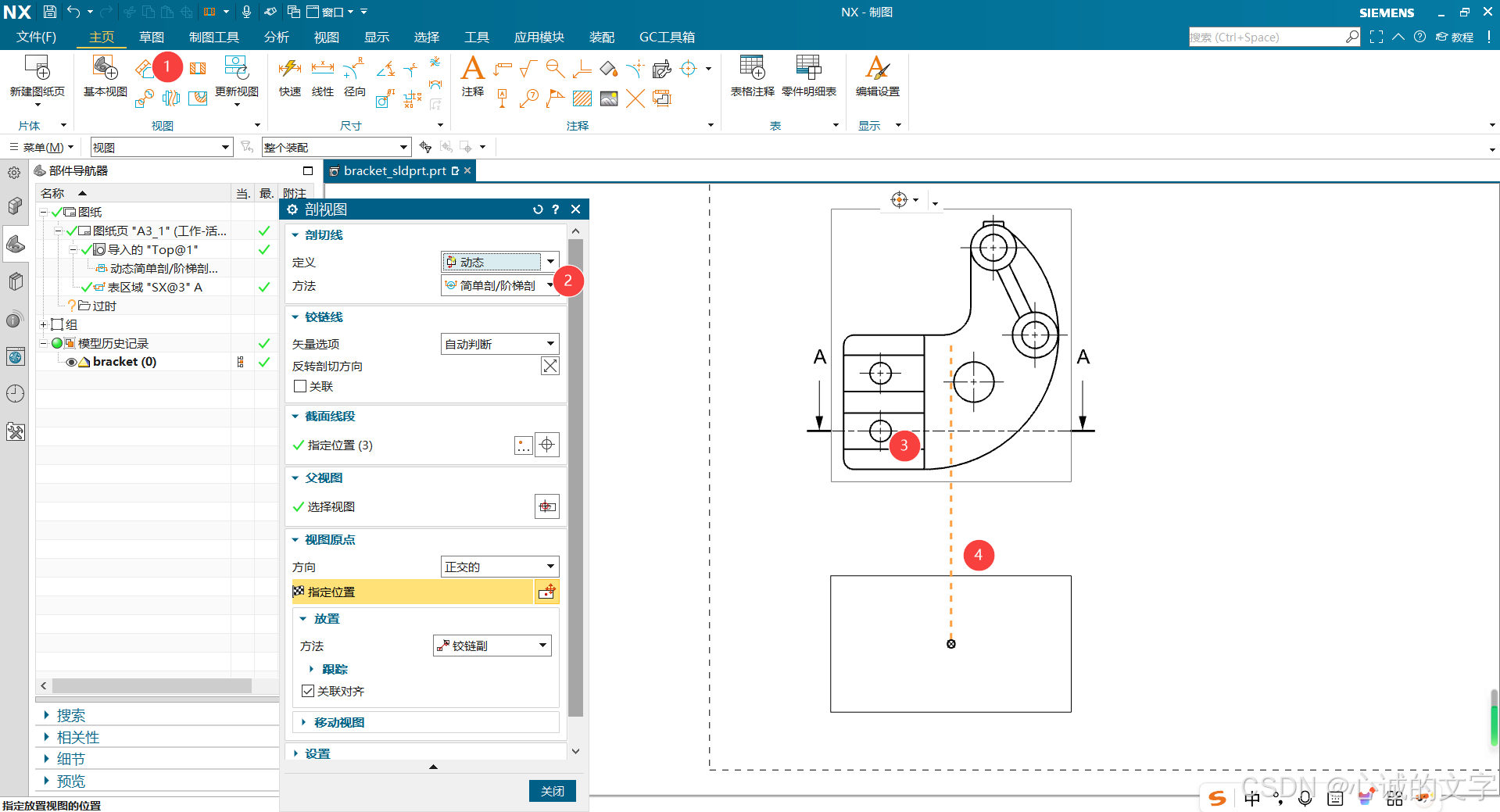The image size is (1500, 812).
Task: Click the Select Parent View icon
Action: click(x=547, y=506)
